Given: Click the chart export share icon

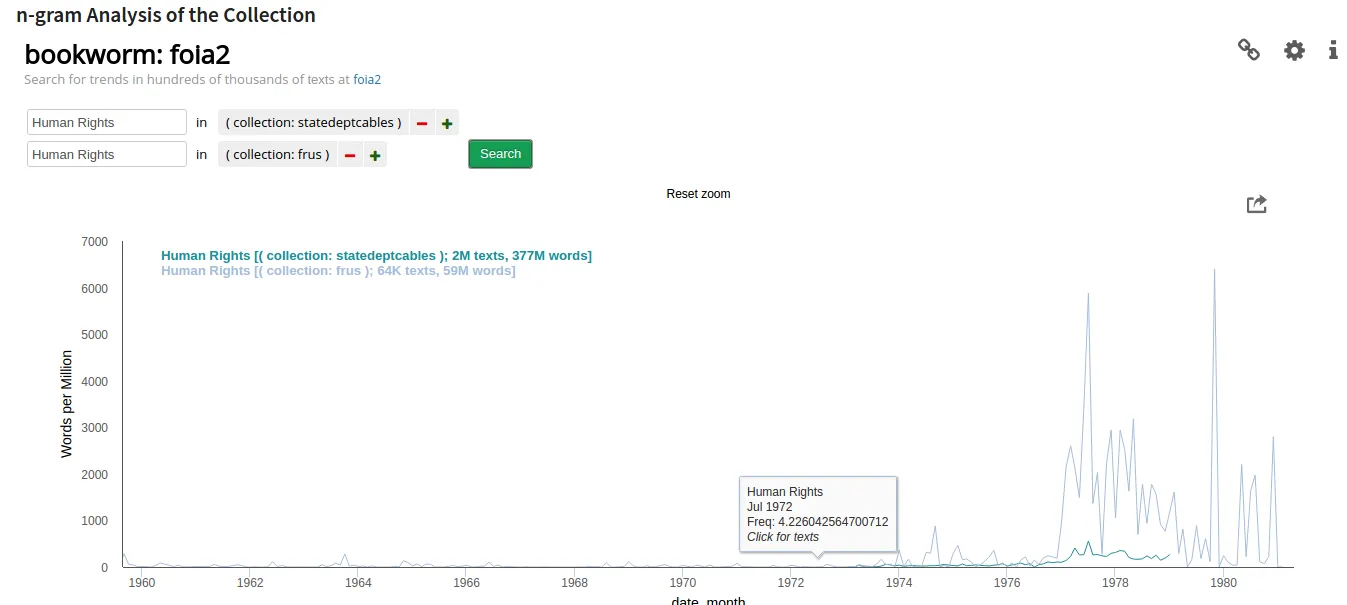Looking at the screenshot, I should [x=1257, y=204].
